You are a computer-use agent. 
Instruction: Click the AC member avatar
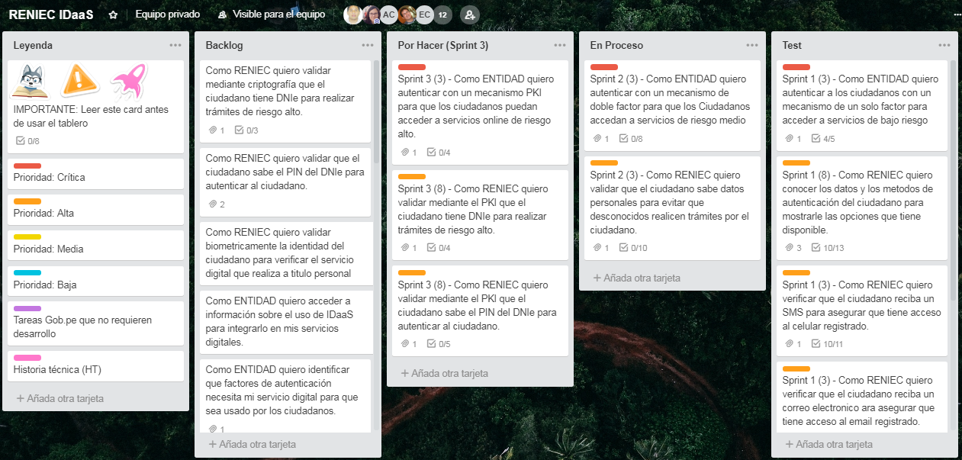[388, 15]
